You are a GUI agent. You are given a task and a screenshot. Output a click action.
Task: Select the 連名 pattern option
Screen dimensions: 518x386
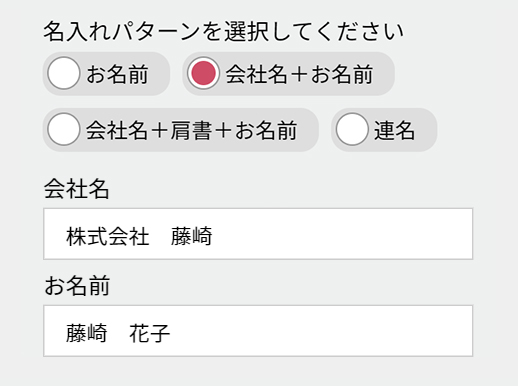(384, 130)
